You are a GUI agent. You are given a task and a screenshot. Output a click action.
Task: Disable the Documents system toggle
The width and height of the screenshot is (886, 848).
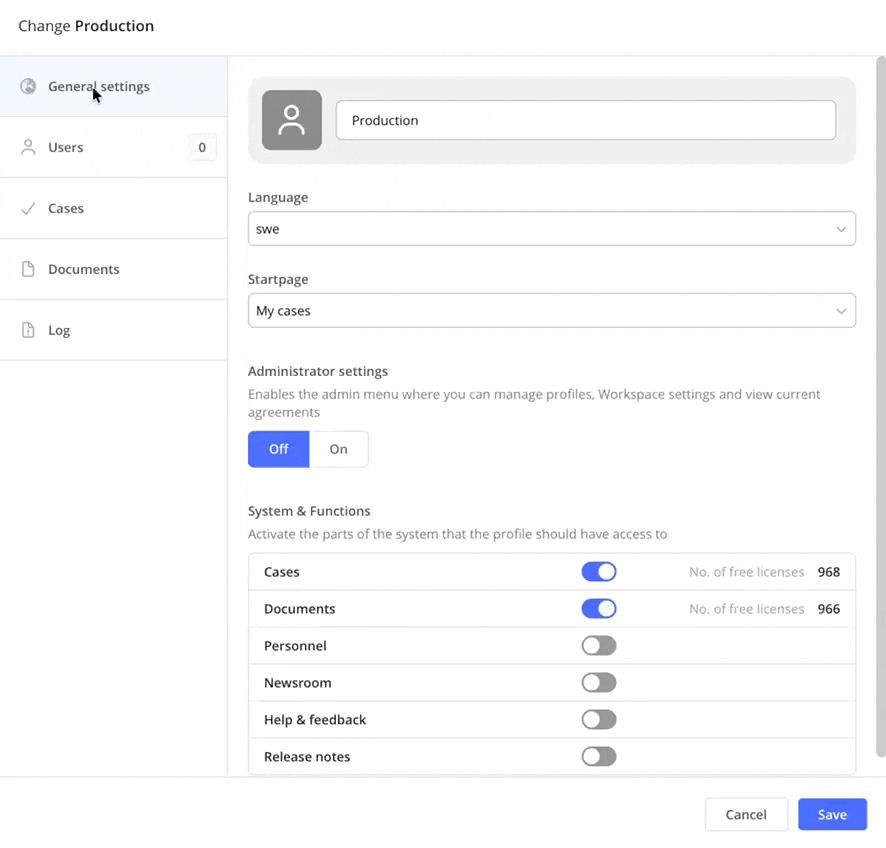(x=599, y=609)
